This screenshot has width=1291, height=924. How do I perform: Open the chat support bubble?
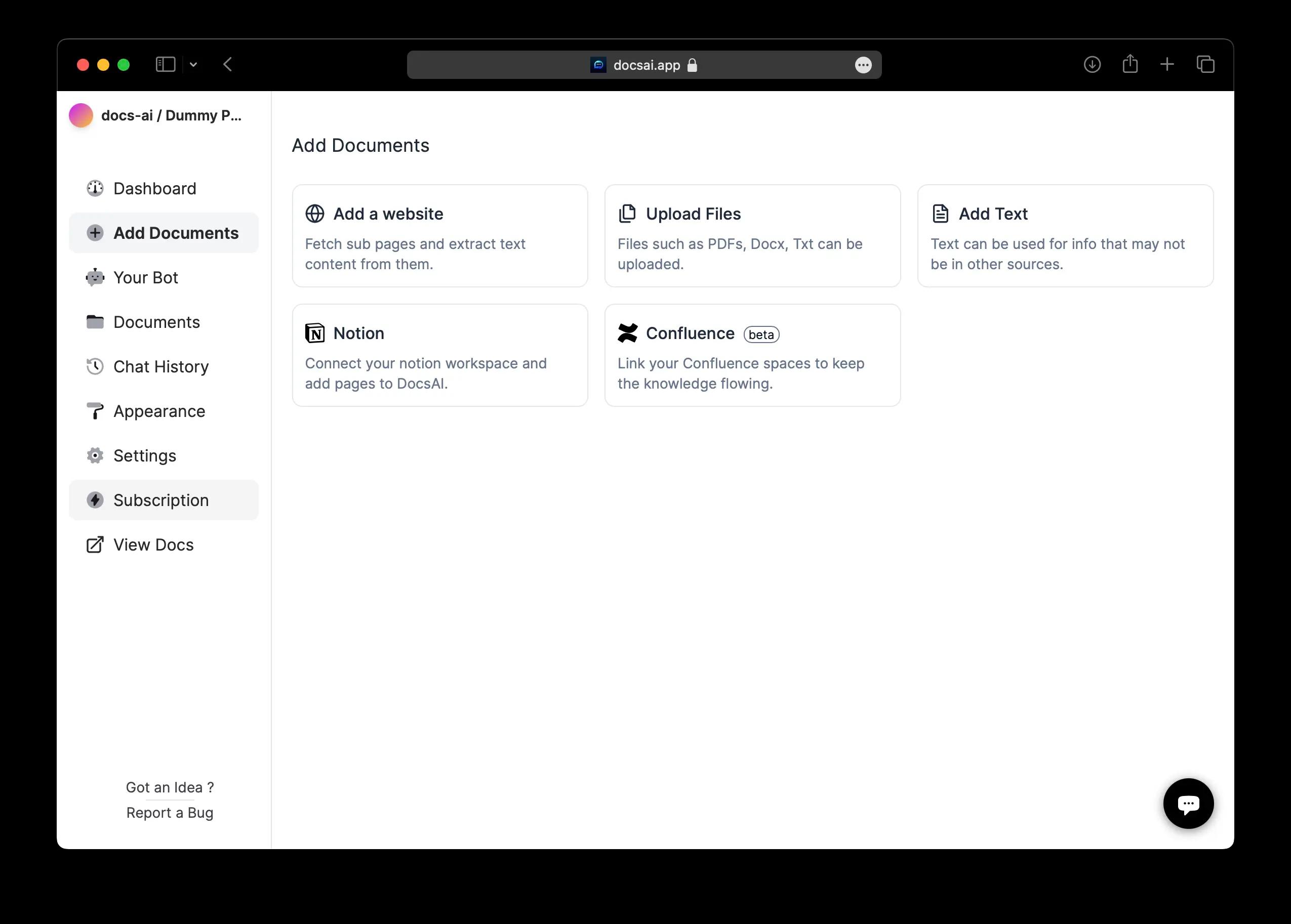coord(1188,803)
